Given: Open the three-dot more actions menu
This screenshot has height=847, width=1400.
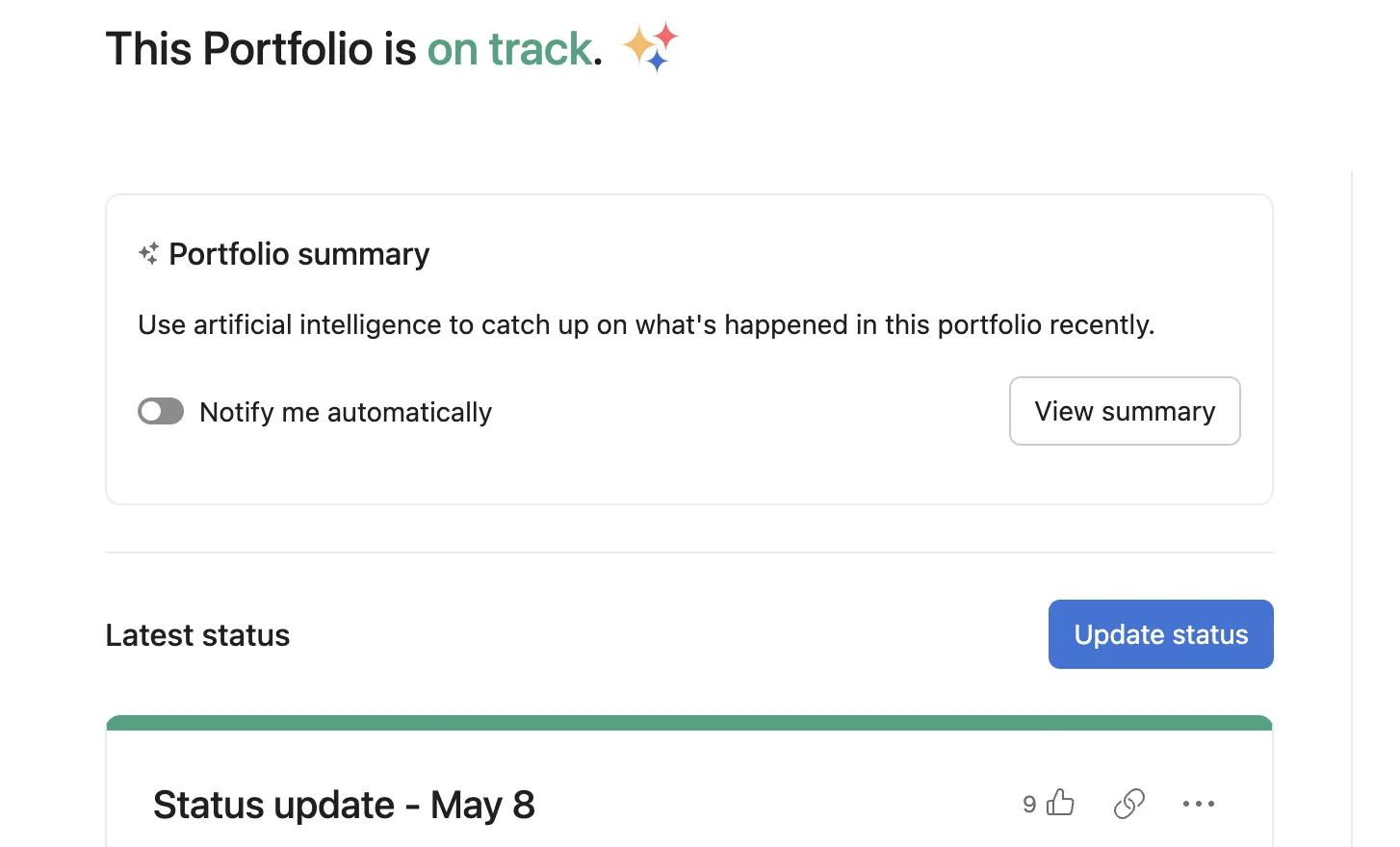Looking at the screenshot, I should 1198,803.
